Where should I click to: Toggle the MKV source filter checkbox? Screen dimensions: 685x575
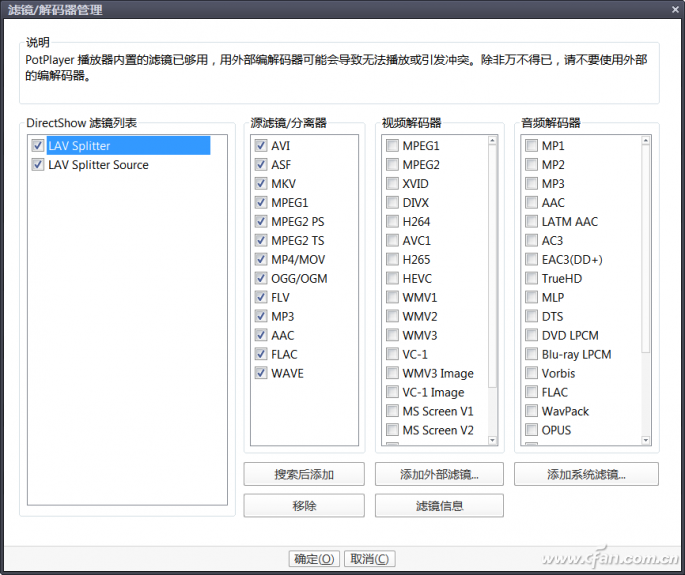(x=261, y=184)
